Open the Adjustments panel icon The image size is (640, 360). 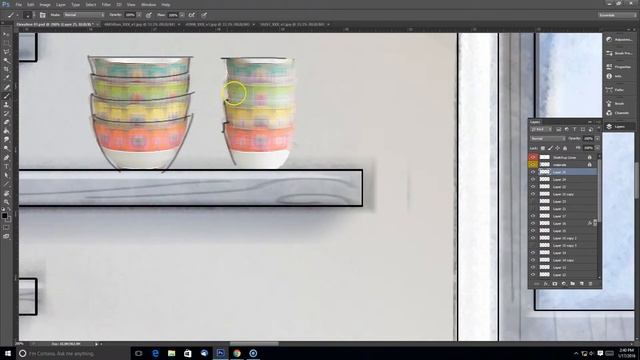609,40
